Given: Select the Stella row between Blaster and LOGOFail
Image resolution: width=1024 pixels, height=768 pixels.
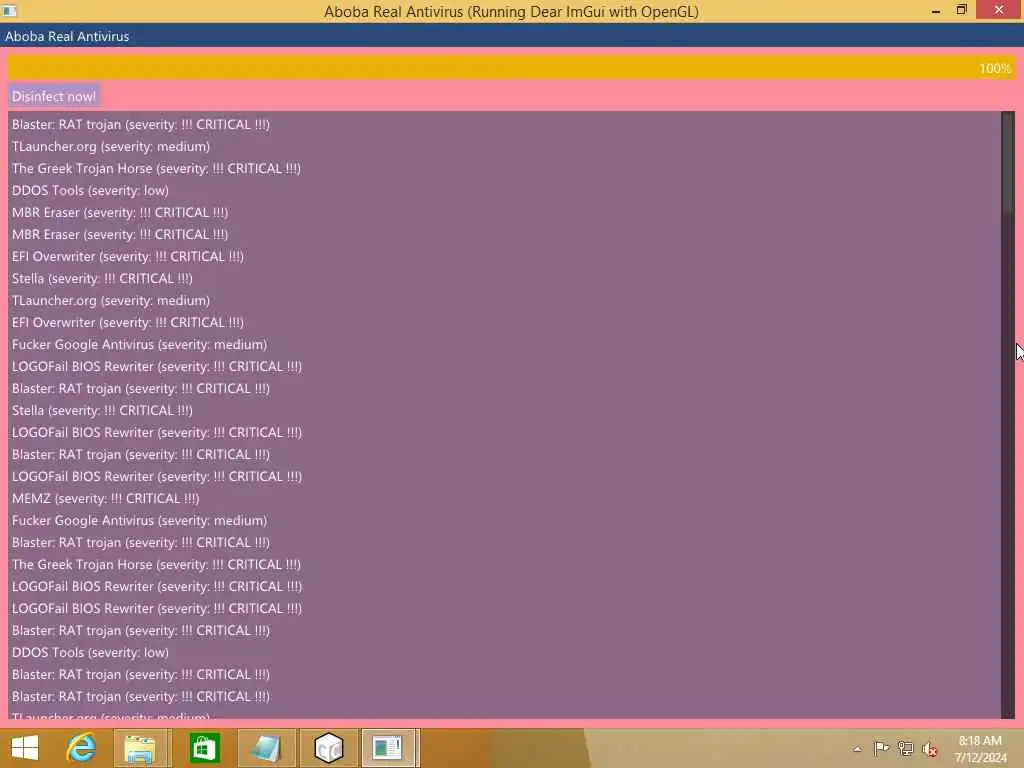Looking at the screenshot, I should pyautogui.click(x=103, y=411).
